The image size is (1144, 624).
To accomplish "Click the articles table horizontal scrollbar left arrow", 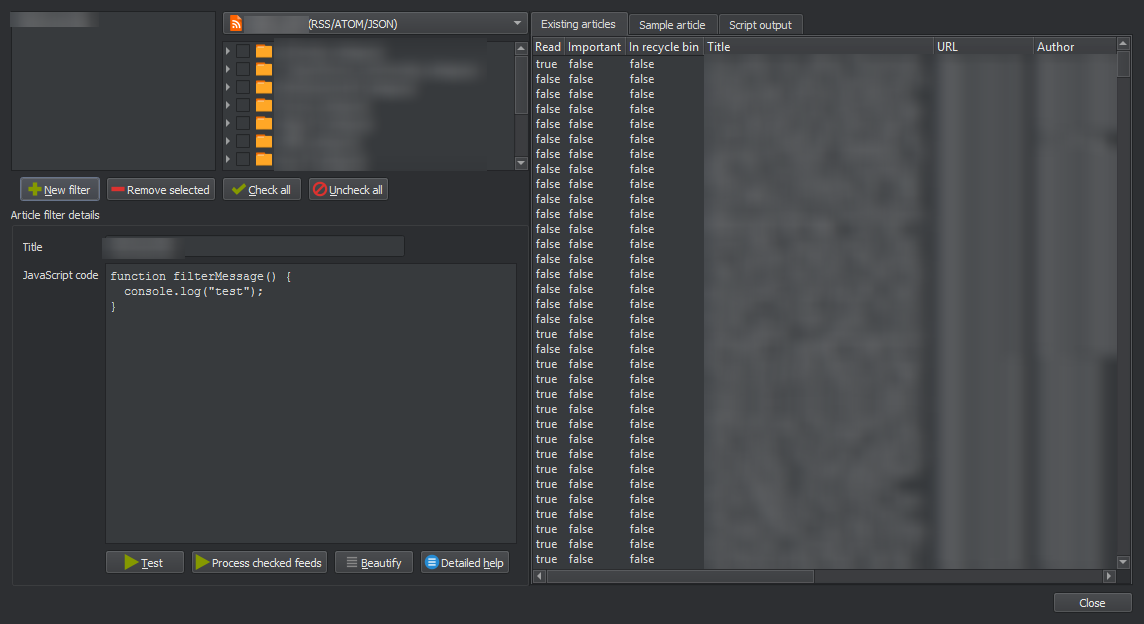I will (540, 576).
